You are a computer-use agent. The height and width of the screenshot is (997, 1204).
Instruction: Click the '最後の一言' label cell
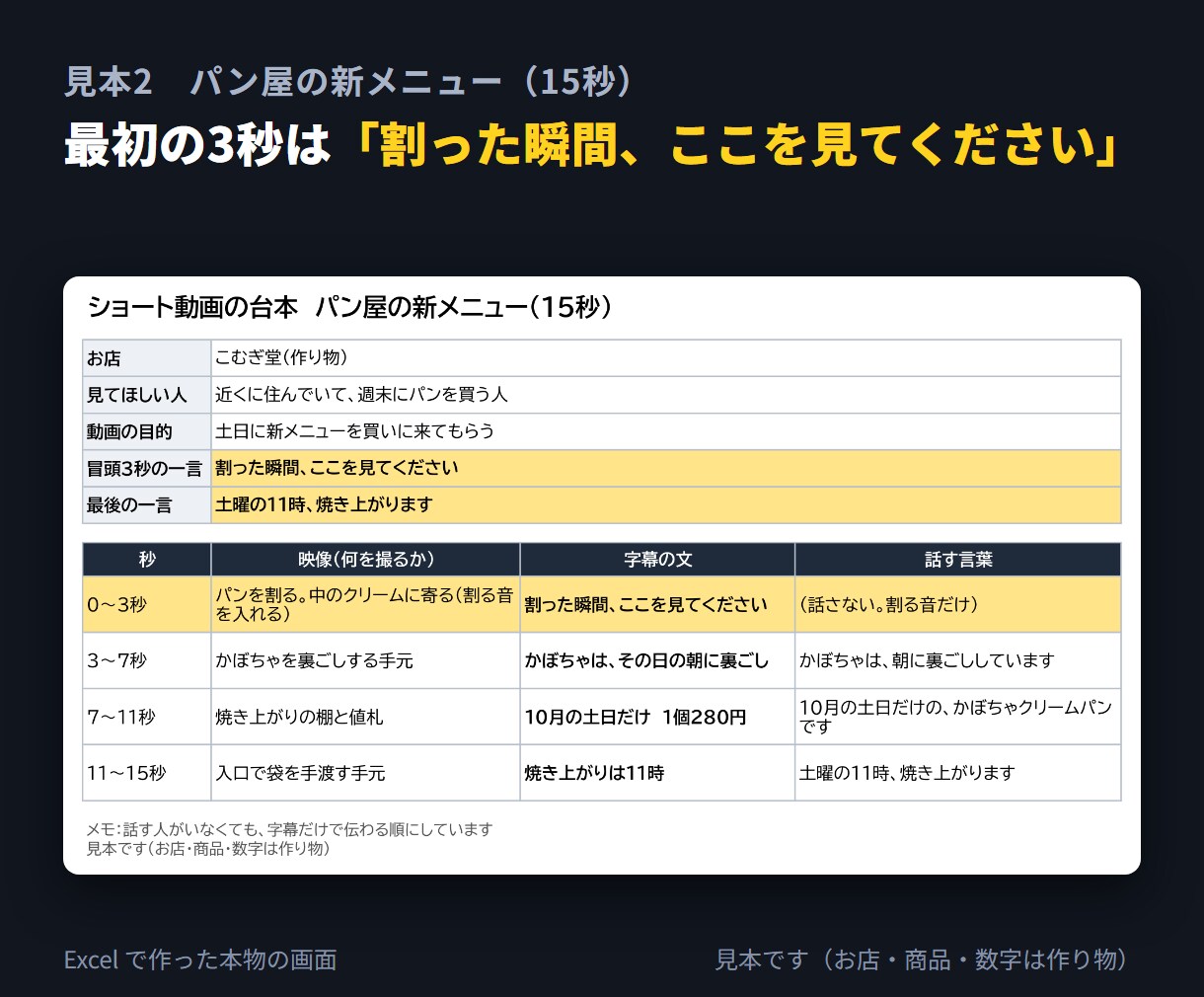pyautogui.click(x=147, y=504)
